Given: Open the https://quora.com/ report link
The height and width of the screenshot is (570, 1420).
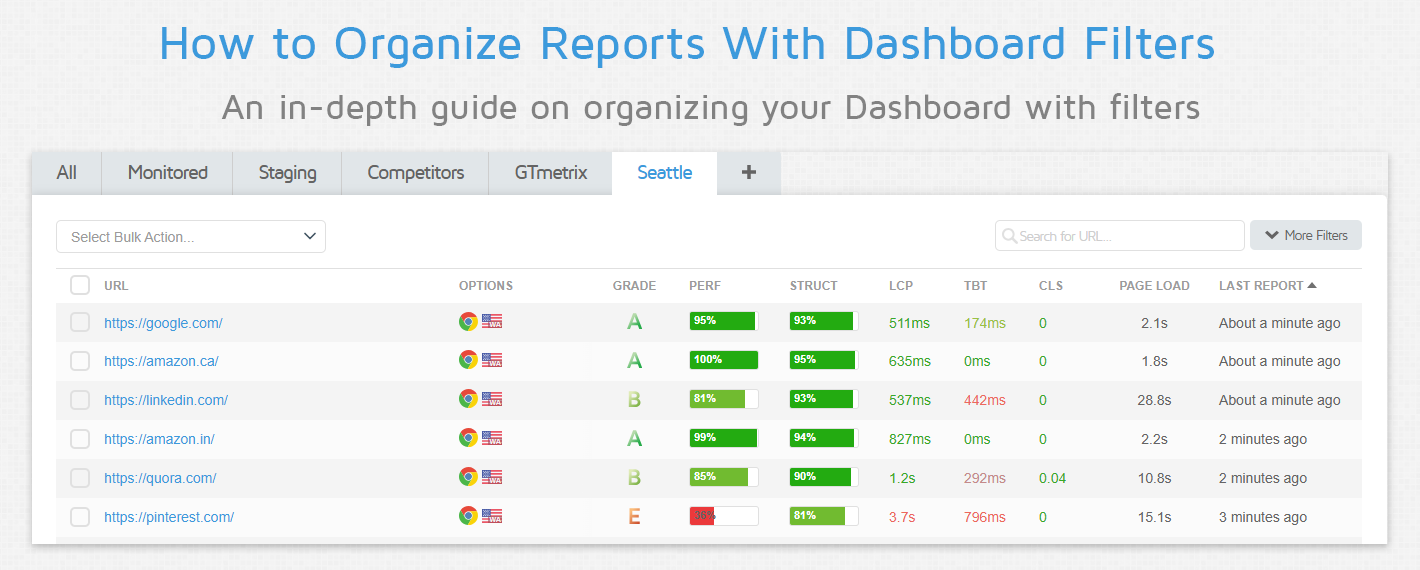Looking at the screenshot, I should pyautogui.click(x=160, y=479).
